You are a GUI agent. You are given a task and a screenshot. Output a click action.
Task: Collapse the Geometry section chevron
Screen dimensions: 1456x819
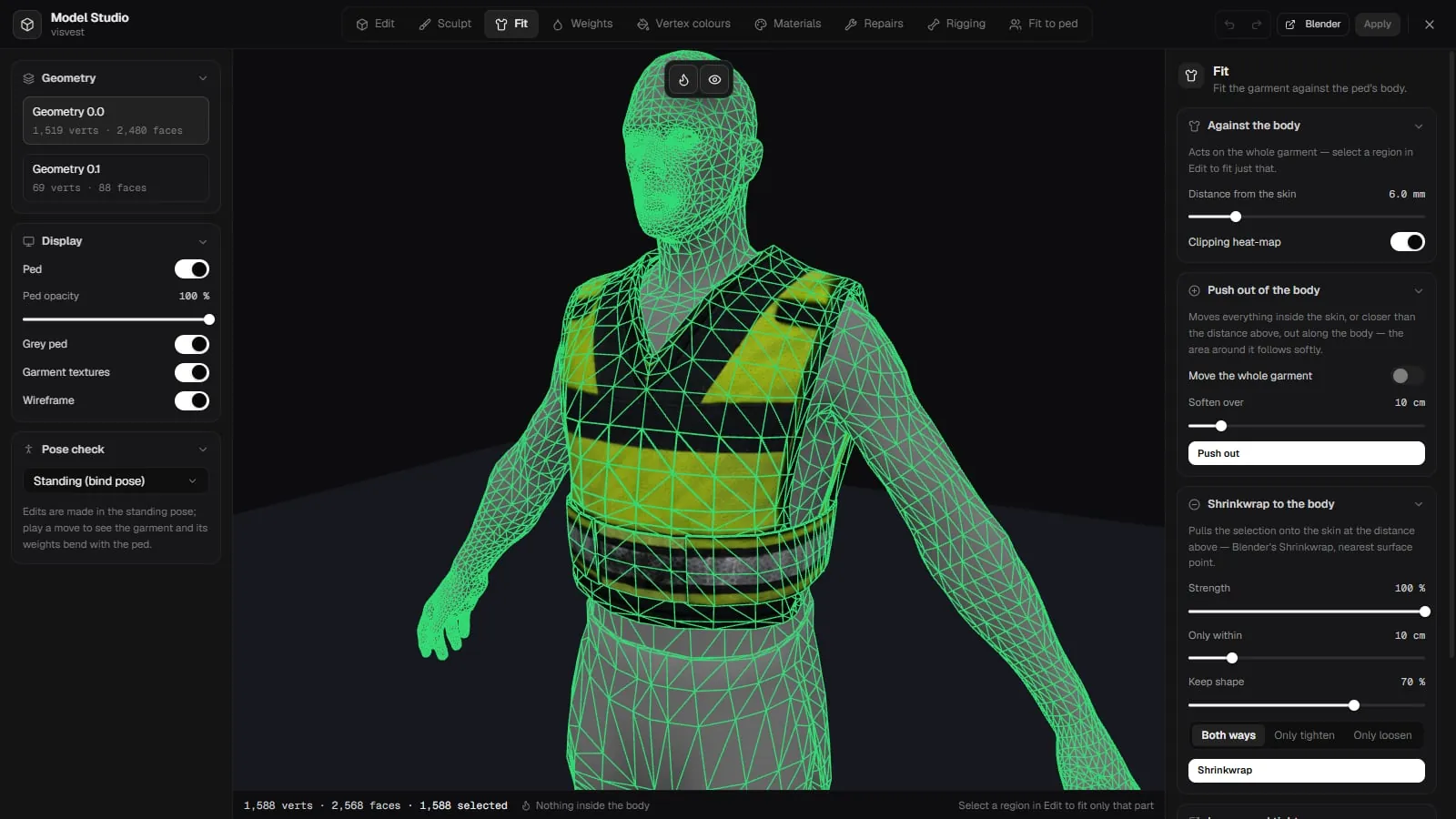pyautogui.click(x=203, y=78)
